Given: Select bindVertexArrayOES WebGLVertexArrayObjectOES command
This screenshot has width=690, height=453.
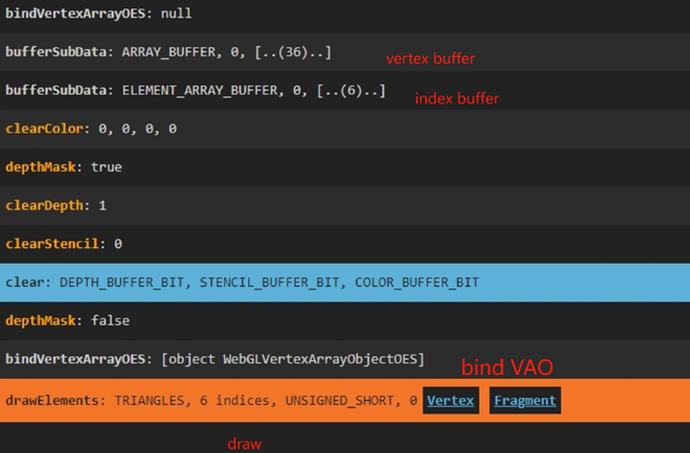Looking at the screenshot, I should coord(215,358).
